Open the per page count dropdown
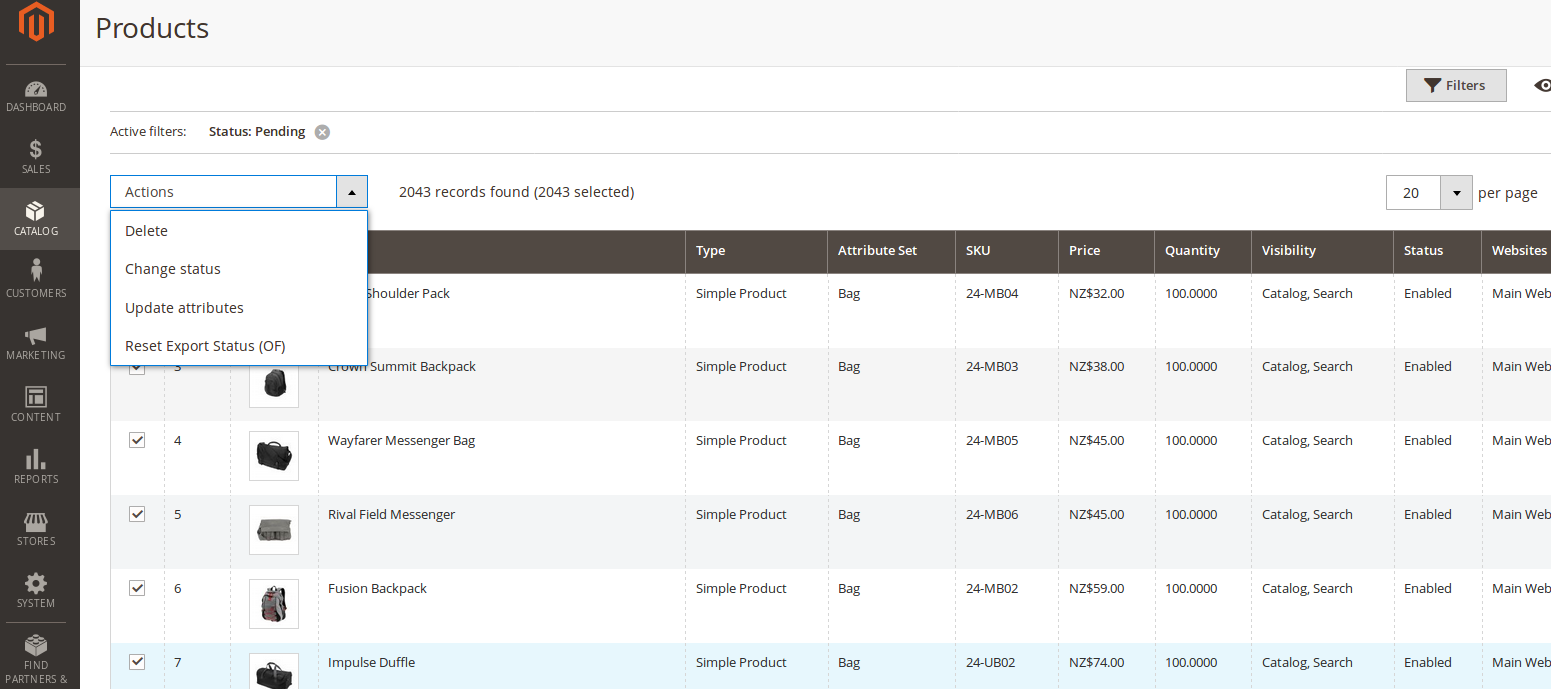Screen dimensions: 1551x689 tap(1456, 192)
